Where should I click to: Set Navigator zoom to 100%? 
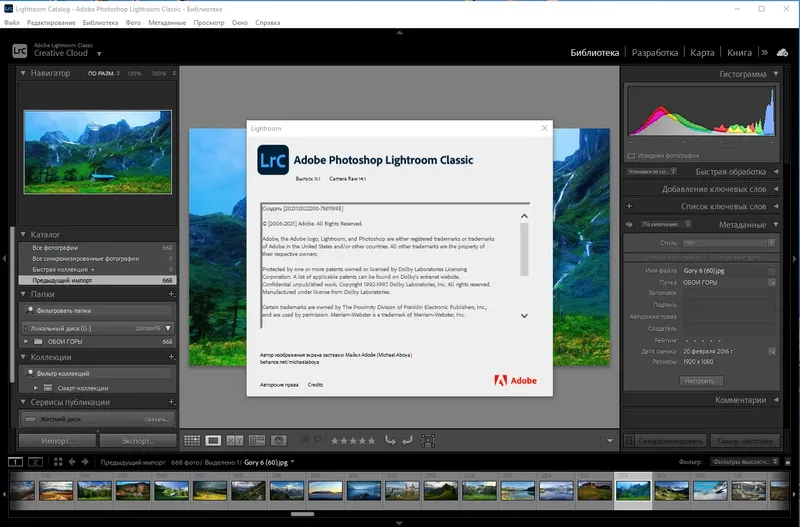coord(134,73)
